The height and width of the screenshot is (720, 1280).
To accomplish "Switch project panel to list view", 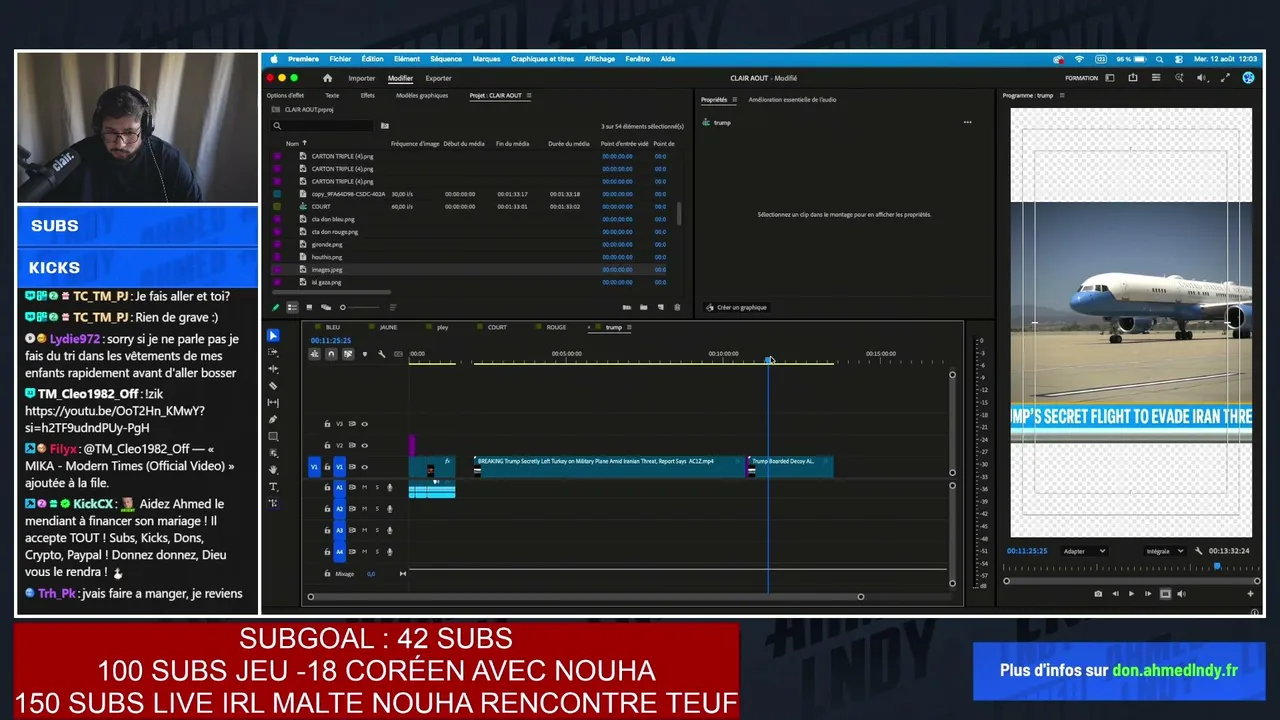I will (x=292, y=307).
